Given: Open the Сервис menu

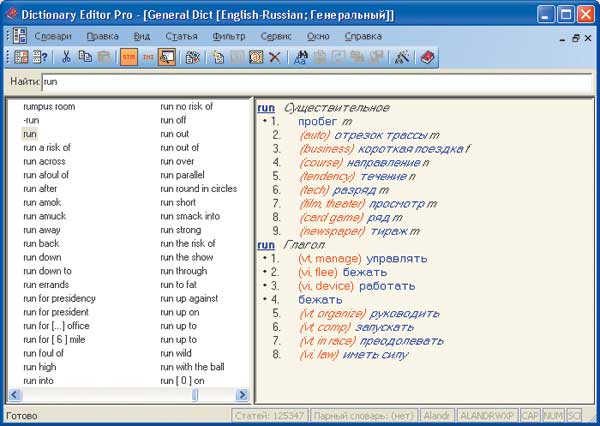Looking at the screenshot, I should [x=276, y=36].
